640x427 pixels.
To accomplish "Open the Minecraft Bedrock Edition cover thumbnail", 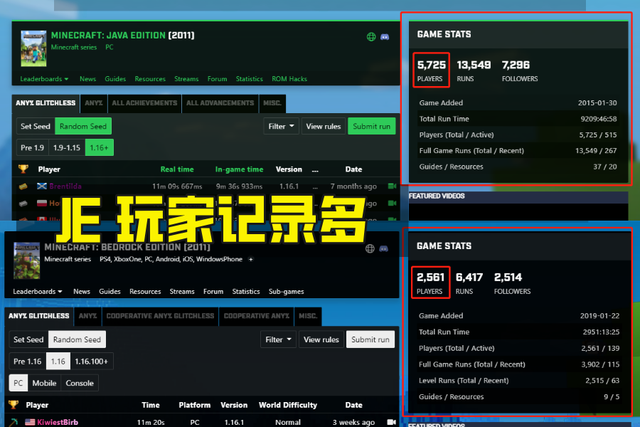I will point(27,260).
